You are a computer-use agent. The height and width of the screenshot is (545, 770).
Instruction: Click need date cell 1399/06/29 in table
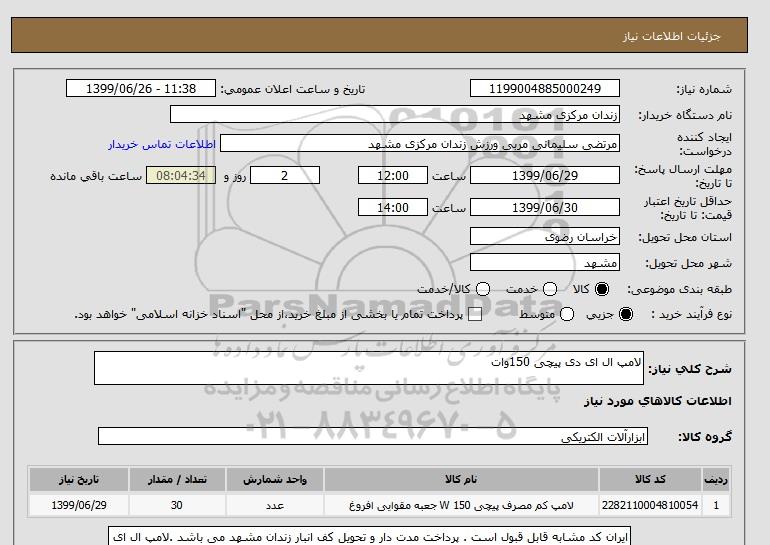coord(79,505)
